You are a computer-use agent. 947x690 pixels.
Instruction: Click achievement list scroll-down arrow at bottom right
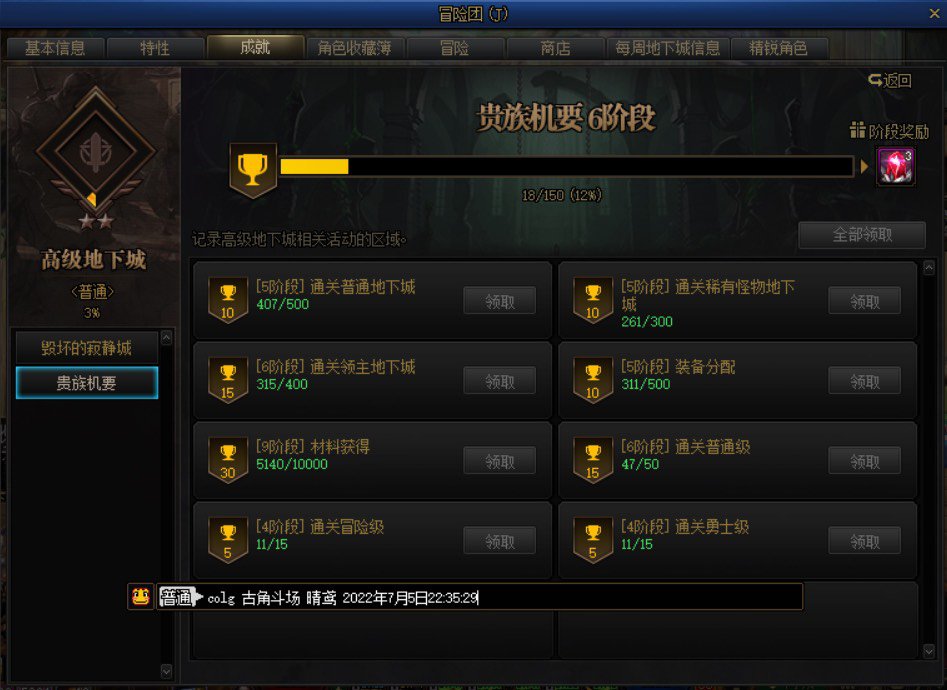[929, 651]
